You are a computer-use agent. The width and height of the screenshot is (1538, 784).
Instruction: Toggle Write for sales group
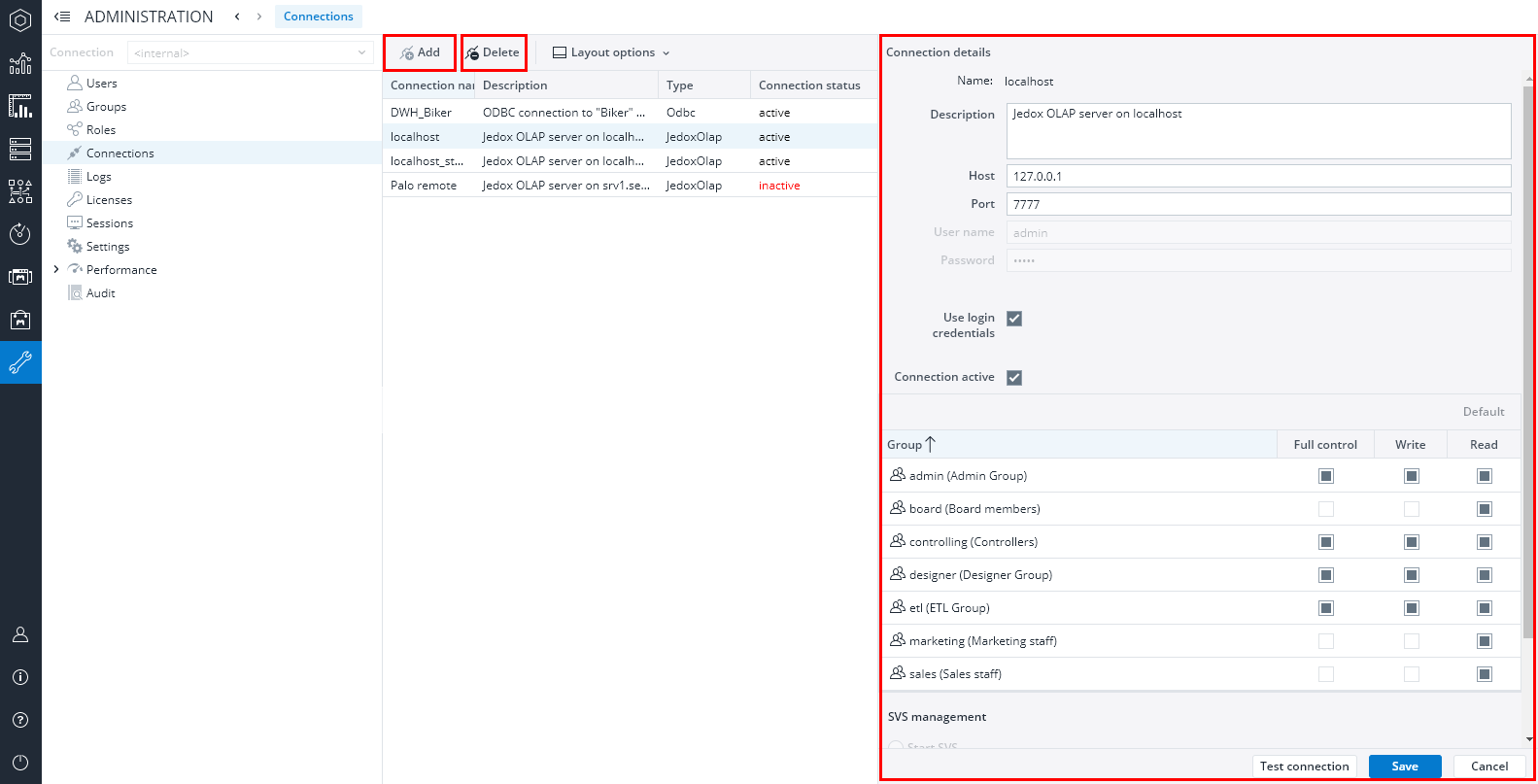(1412, 674)
